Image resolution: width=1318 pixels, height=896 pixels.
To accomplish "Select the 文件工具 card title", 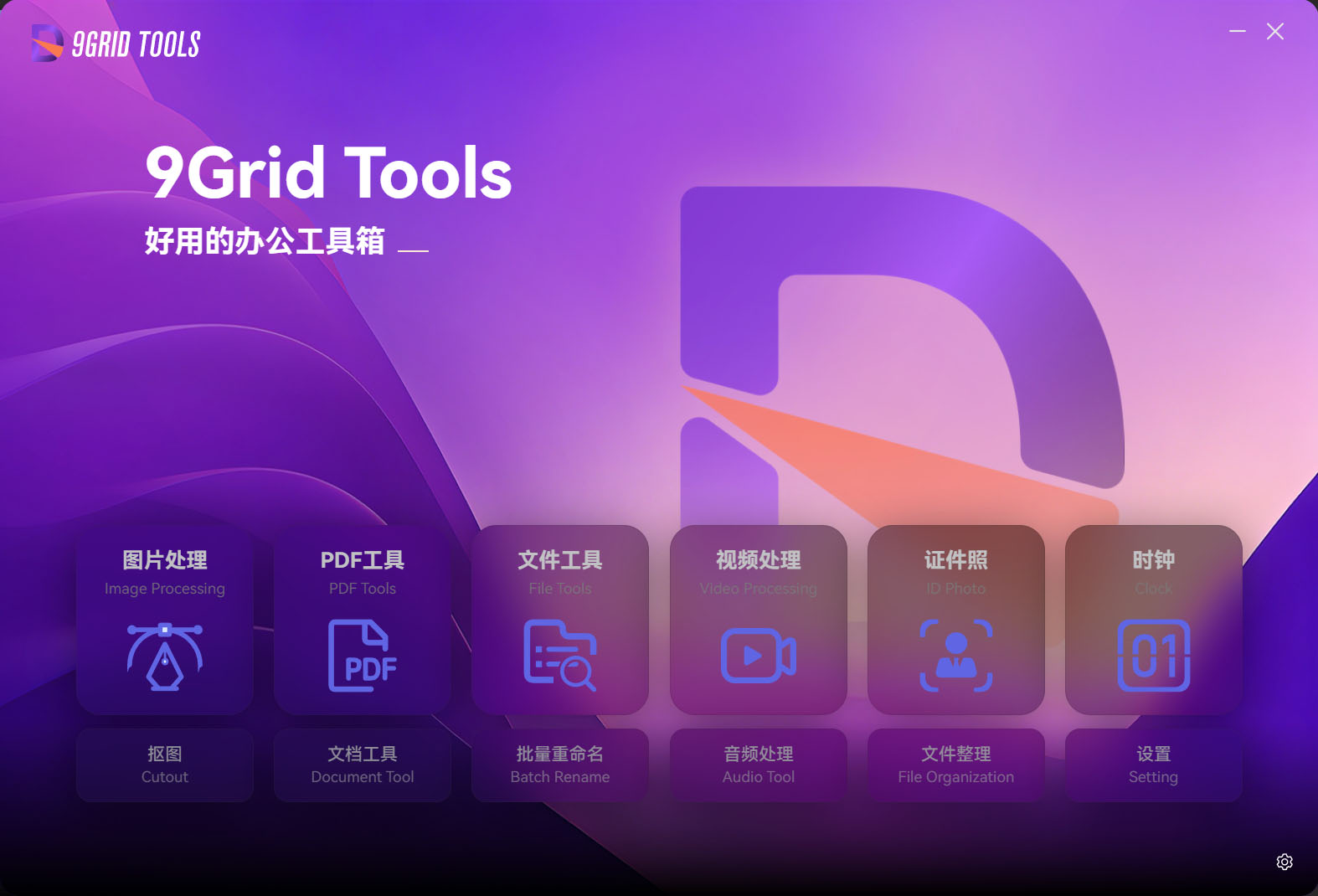I will point(560,560).
